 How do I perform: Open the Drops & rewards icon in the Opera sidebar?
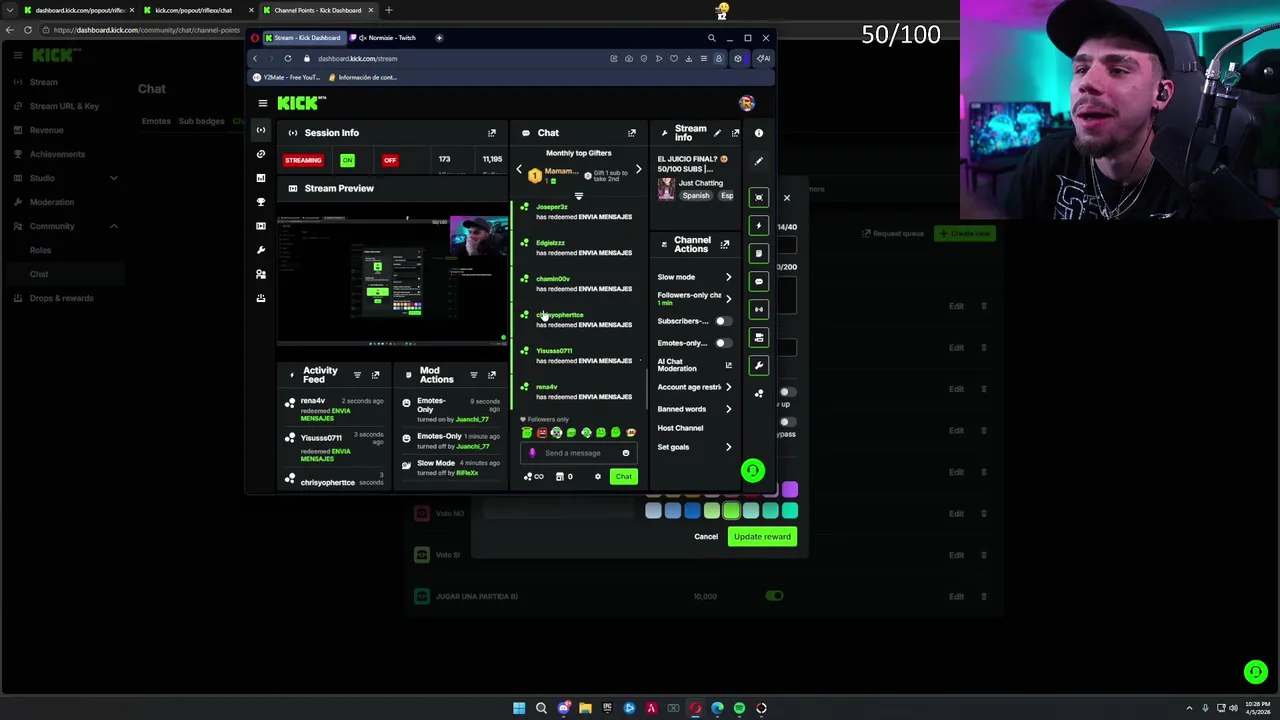click(261, 298)
